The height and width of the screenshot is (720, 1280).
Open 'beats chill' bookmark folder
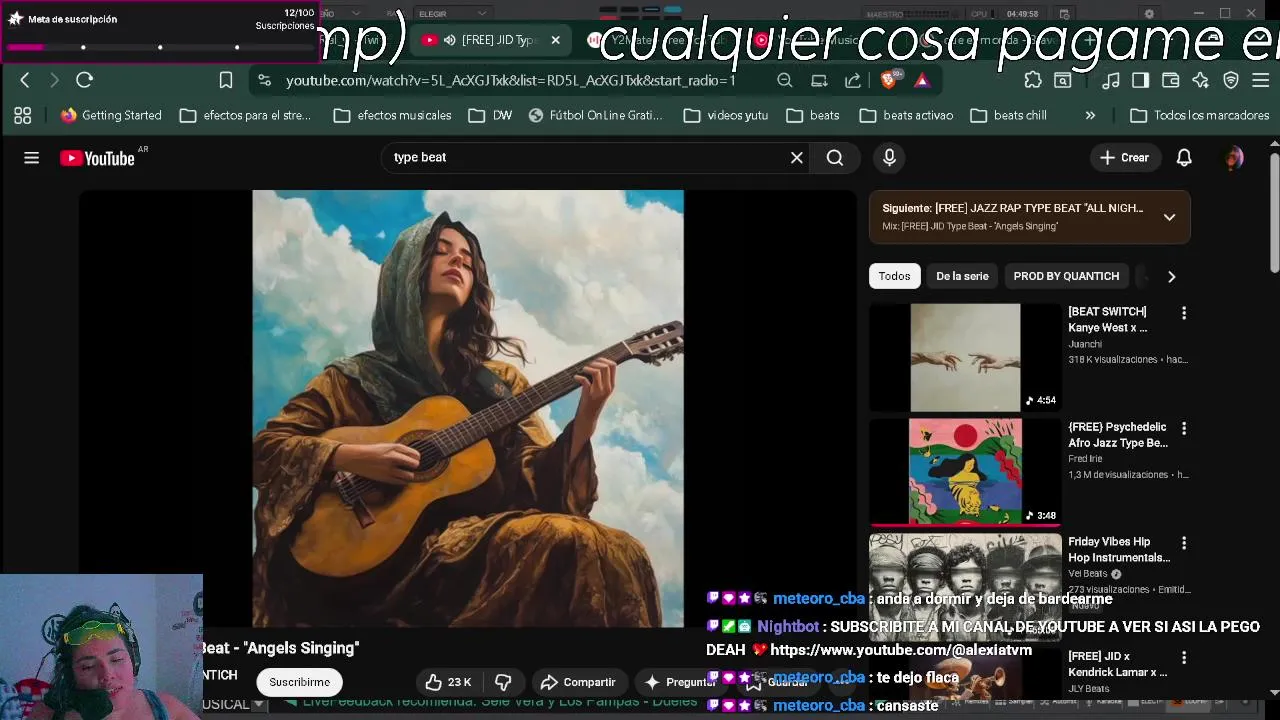click(x=1008, y=115)
